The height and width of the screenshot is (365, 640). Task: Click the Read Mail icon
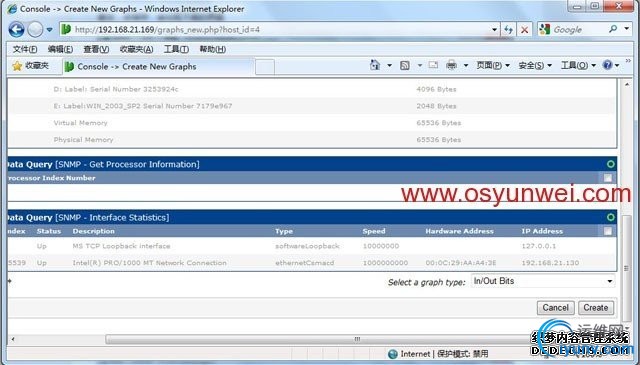pos(433,65)
